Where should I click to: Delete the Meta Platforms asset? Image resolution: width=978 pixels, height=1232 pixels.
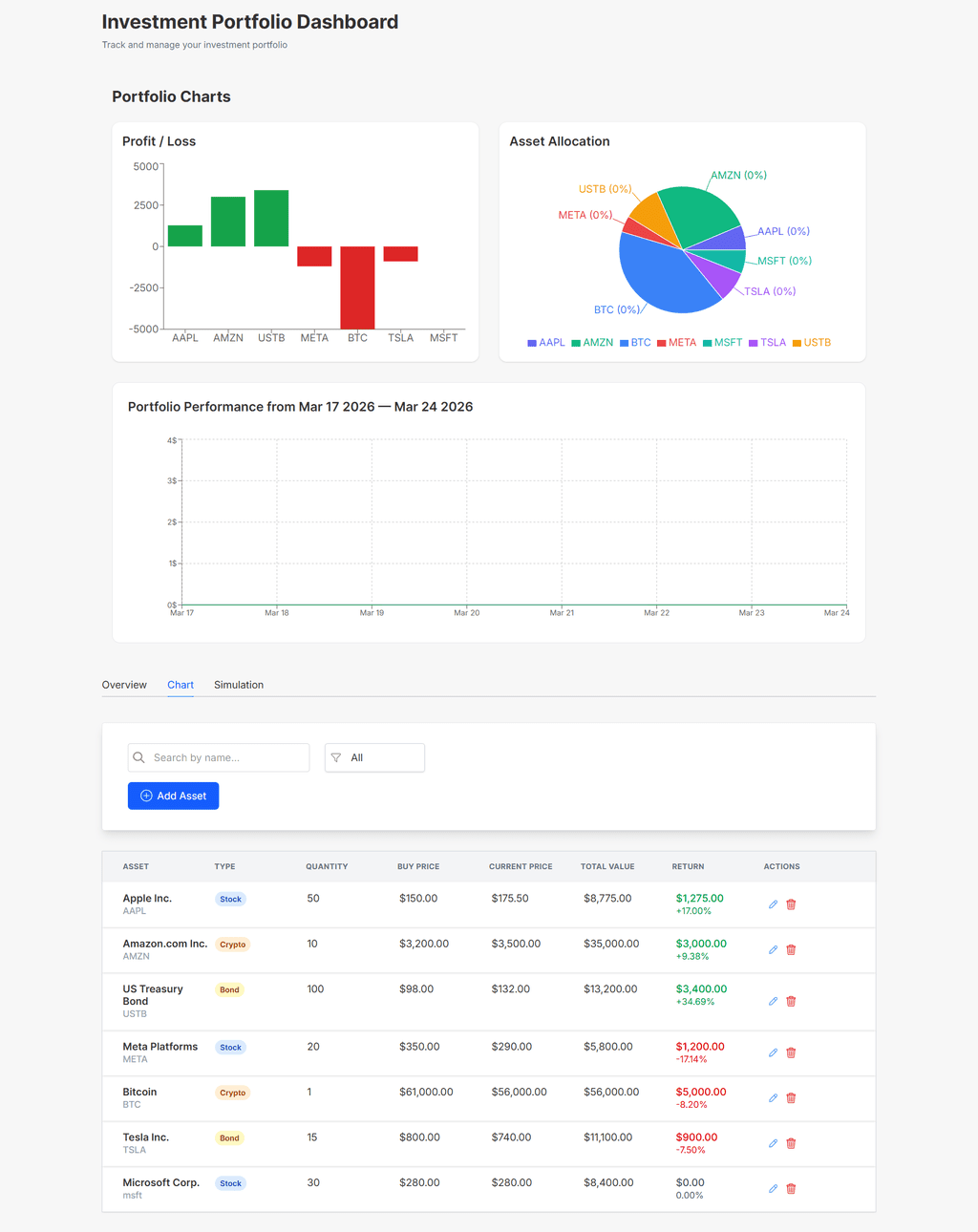point(791,1052)
